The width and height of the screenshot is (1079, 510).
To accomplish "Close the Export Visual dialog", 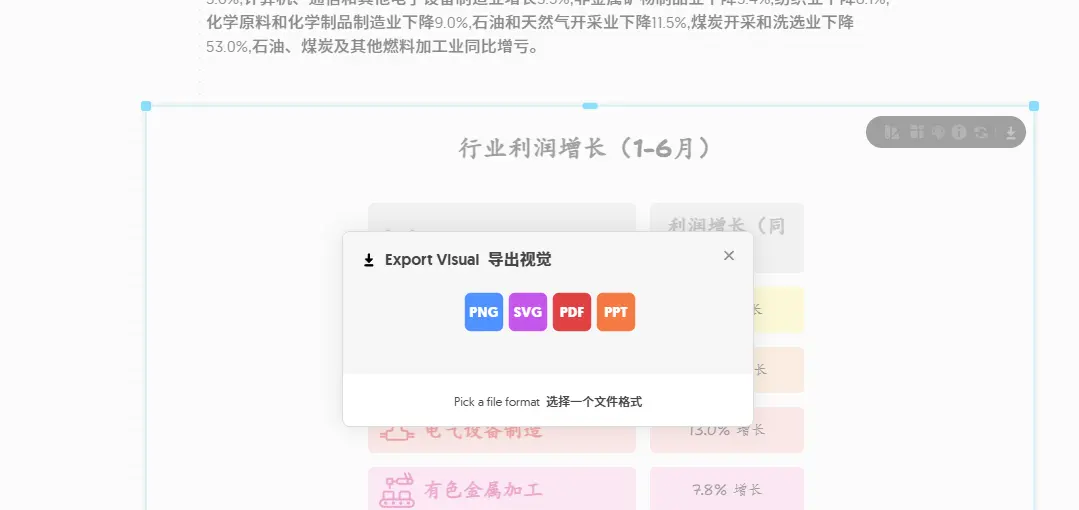I will tap(729, 256).
